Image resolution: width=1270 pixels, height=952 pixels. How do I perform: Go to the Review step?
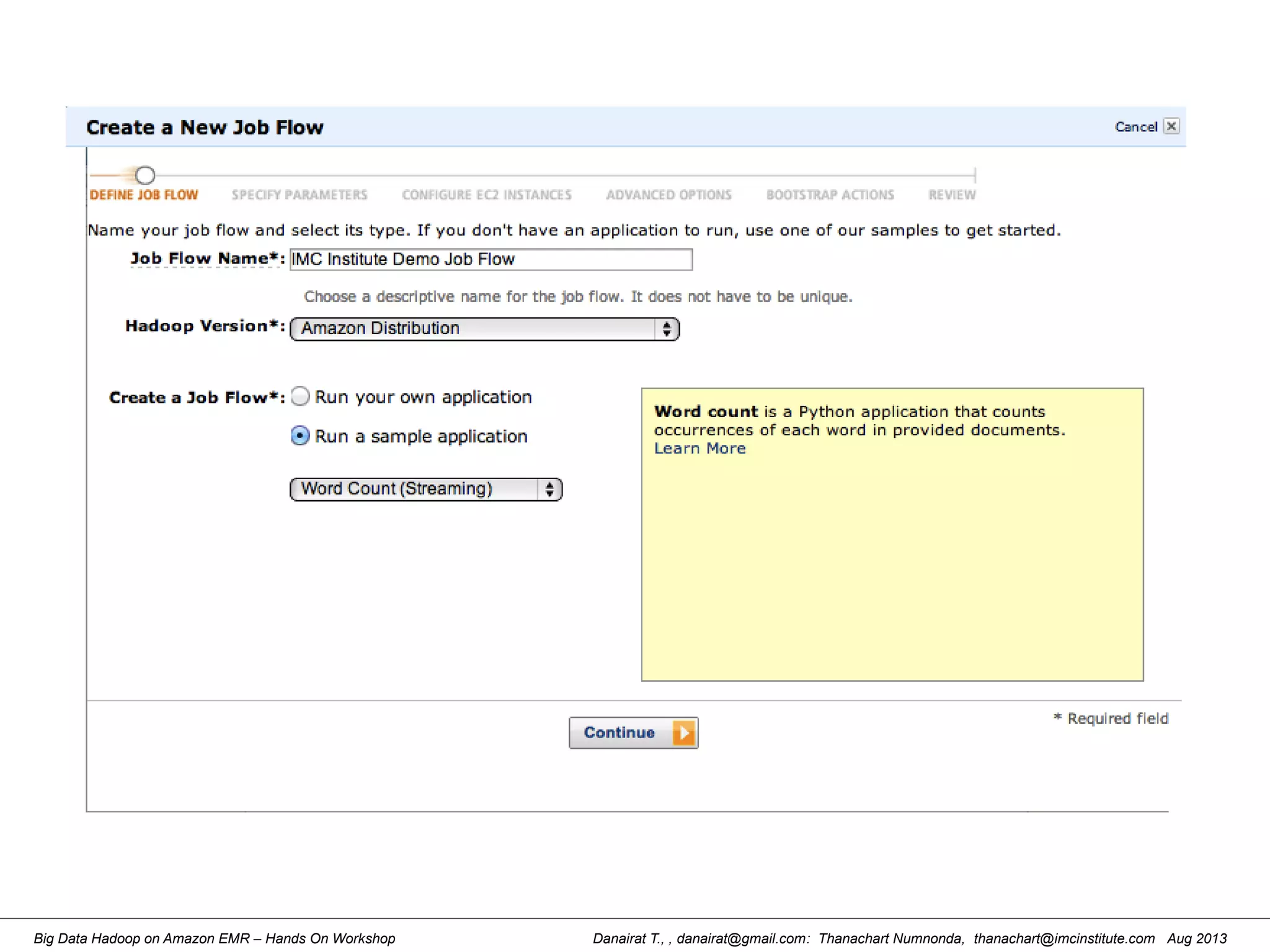[x=952, y=195]
